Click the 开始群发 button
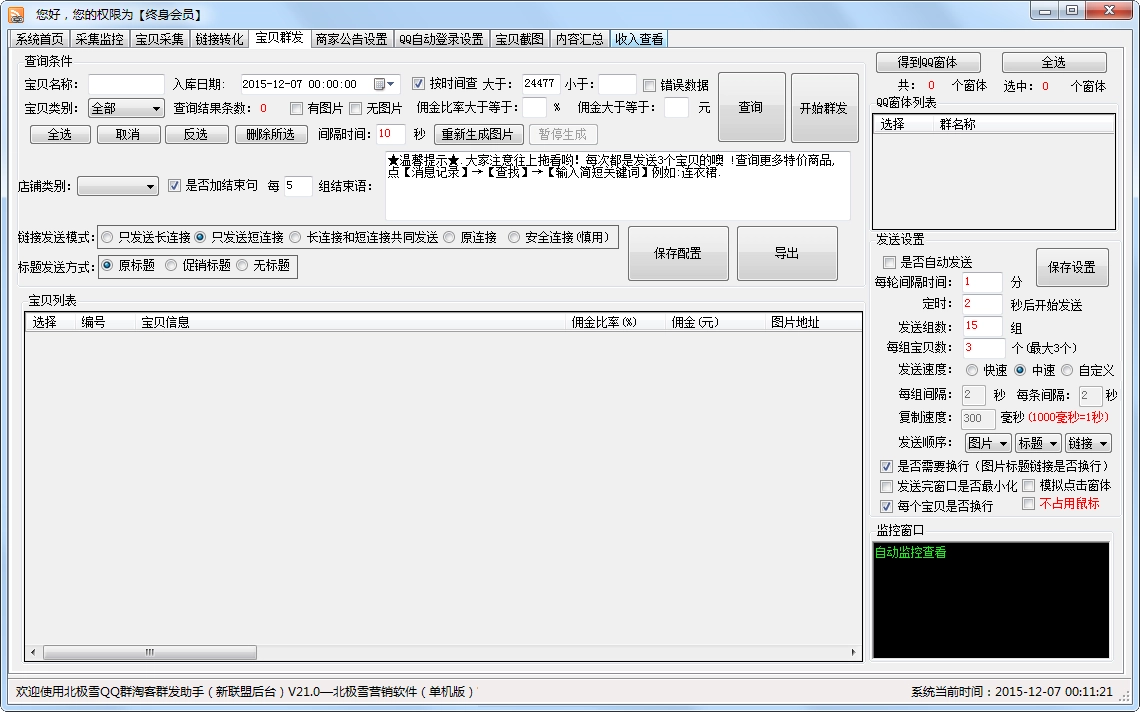Screen dimensions: 1140x712 824,108
